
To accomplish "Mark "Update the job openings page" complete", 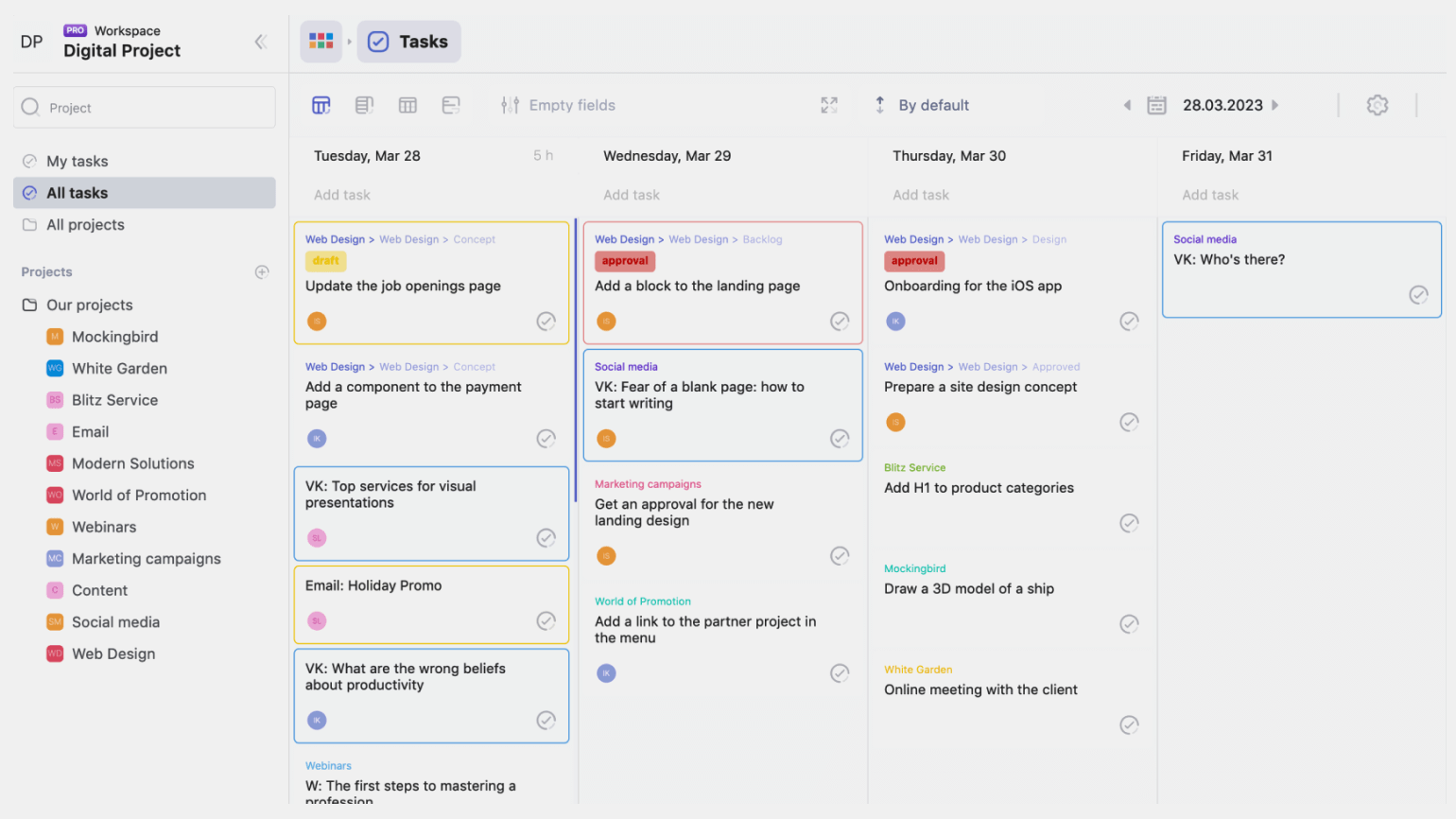I will [x=546, y=322].
